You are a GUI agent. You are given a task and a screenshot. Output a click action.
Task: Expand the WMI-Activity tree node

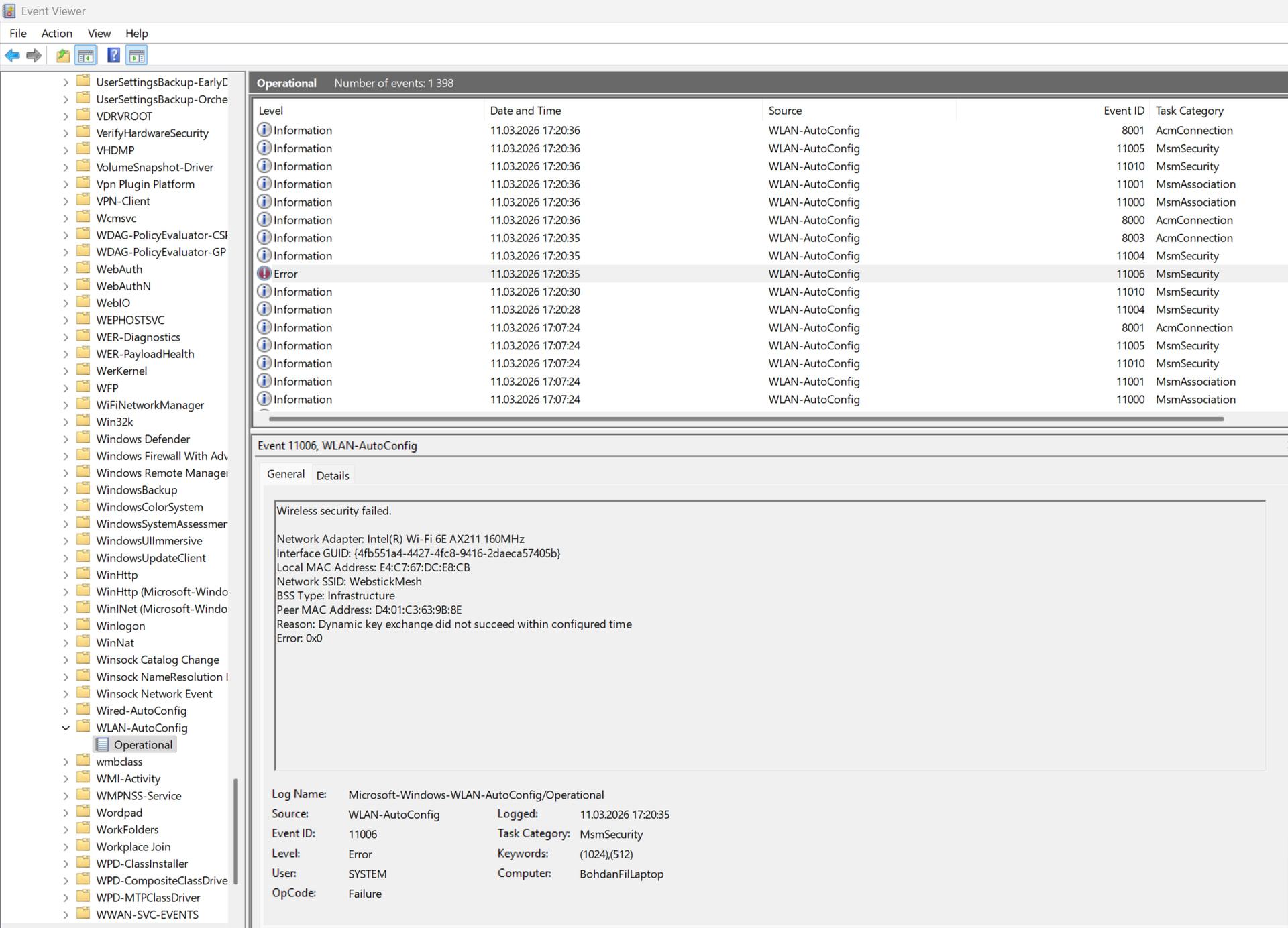pyautogui.click(x=66, y=778)
